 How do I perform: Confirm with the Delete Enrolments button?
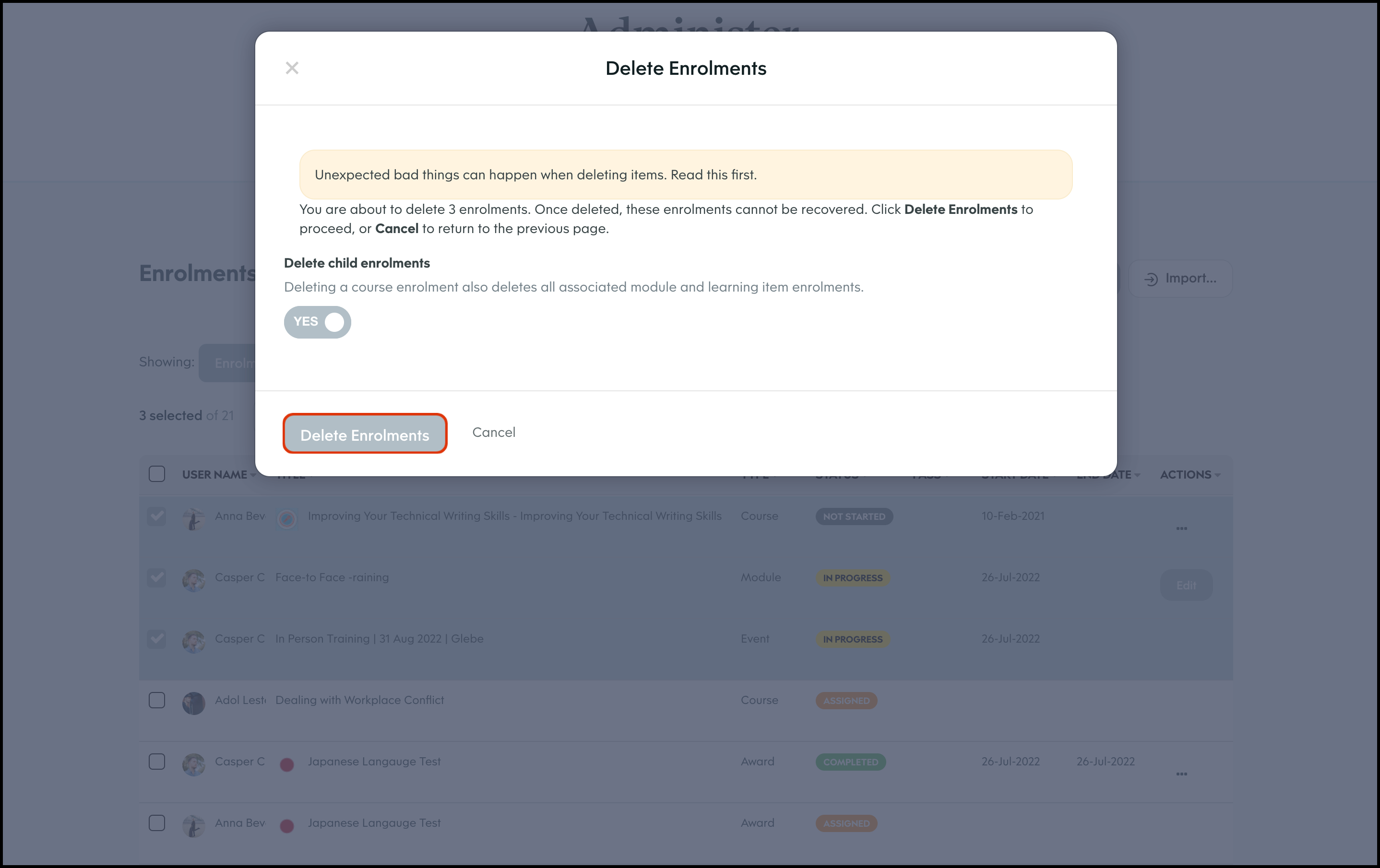point(365,434)
